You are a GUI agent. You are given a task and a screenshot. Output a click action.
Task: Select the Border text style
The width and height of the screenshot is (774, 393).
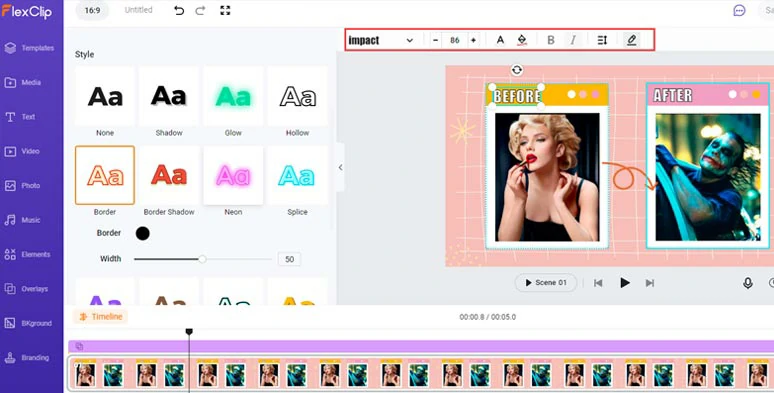pos(105,175)
